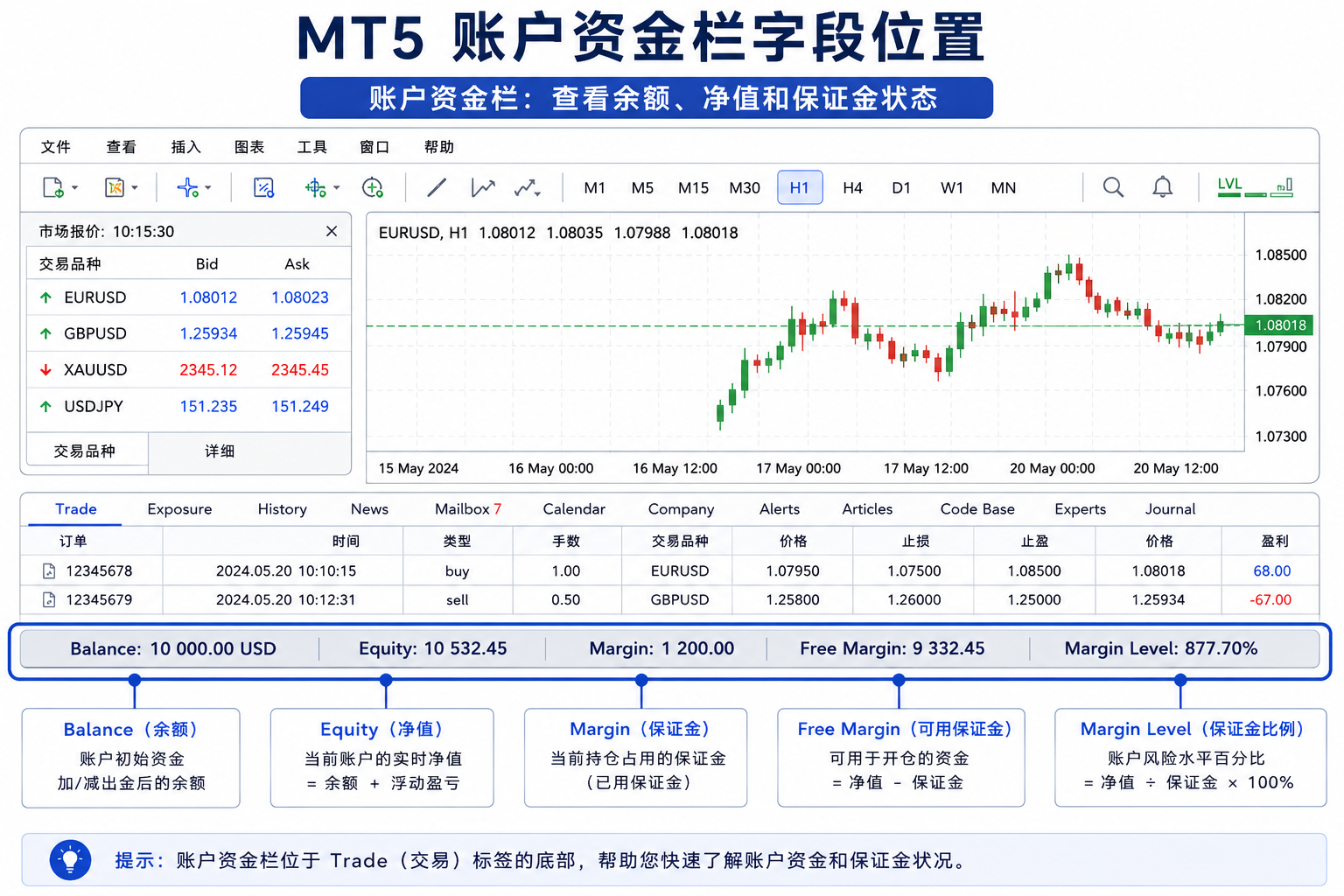Viewport: 1344px width, 896px height.
Task: Open the 窗口 menu
Action: tap(374, 147)
